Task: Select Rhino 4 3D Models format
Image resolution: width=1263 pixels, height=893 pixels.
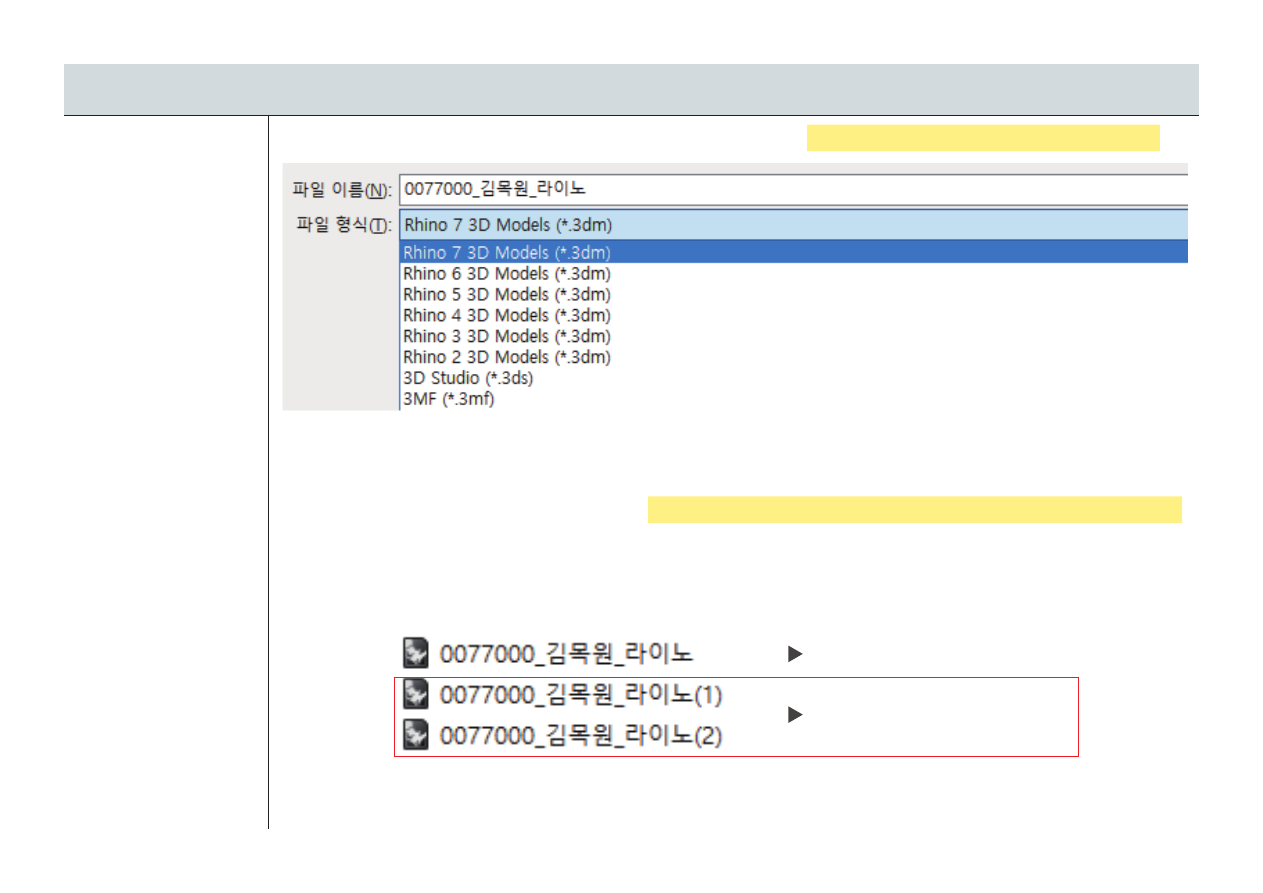Action: tap(506, 315)
